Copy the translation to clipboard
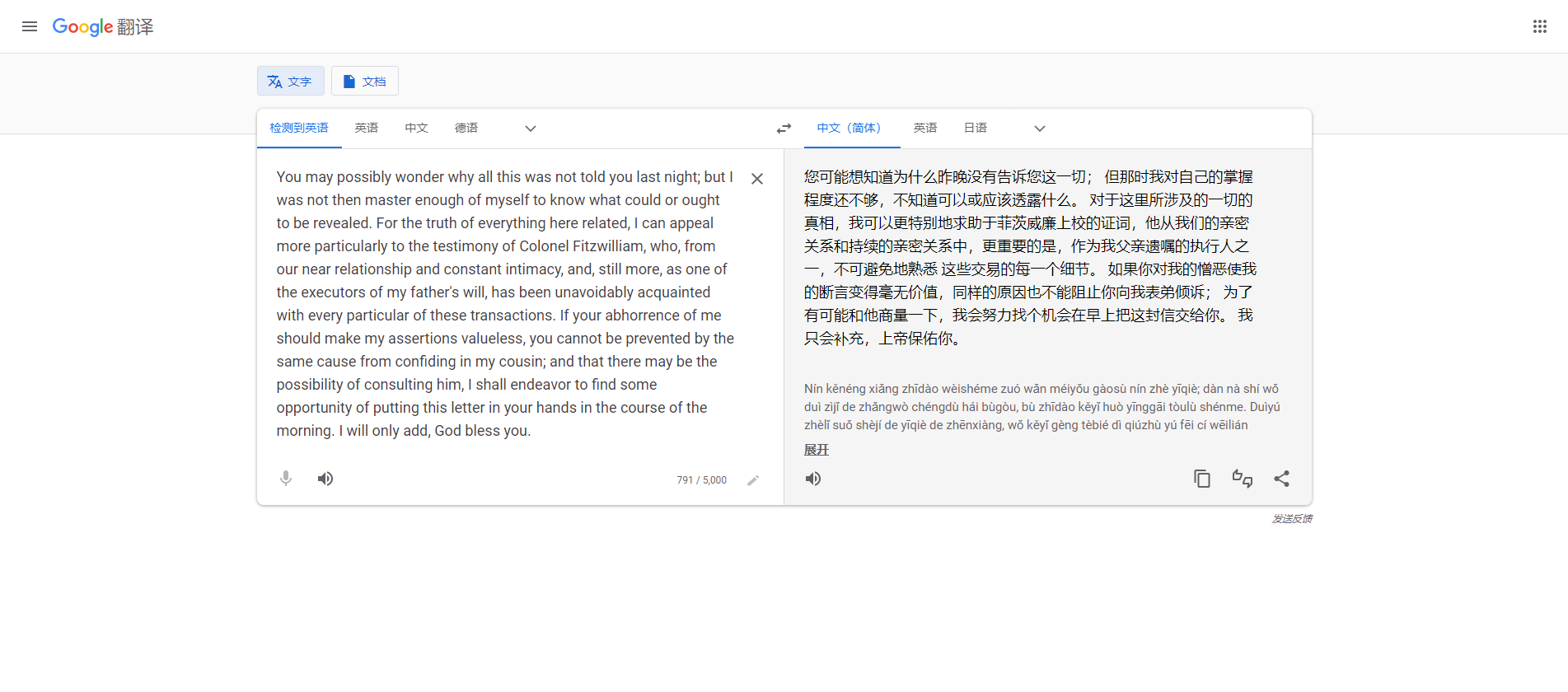Viewport: 1568px width, 692px height. coord(1202,479)
